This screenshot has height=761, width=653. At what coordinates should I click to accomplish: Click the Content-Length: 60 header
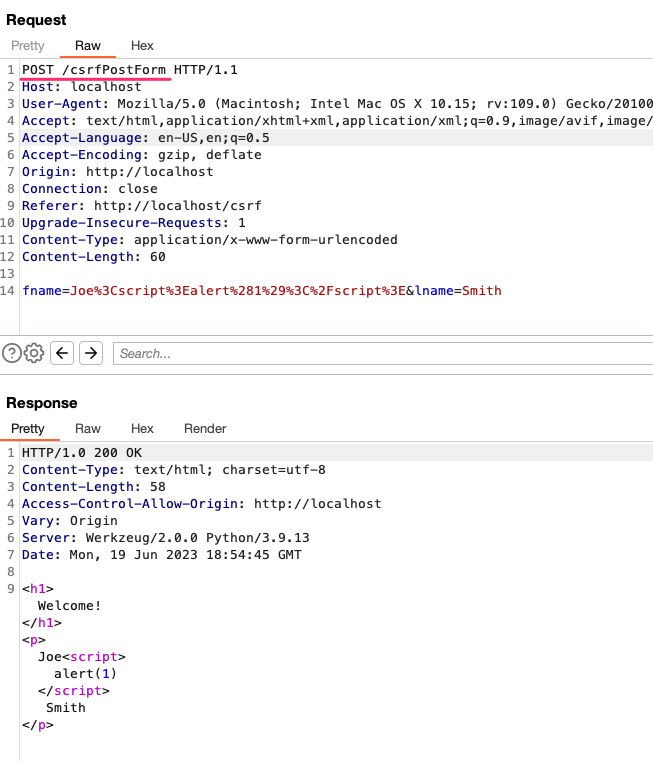(94, 257)
